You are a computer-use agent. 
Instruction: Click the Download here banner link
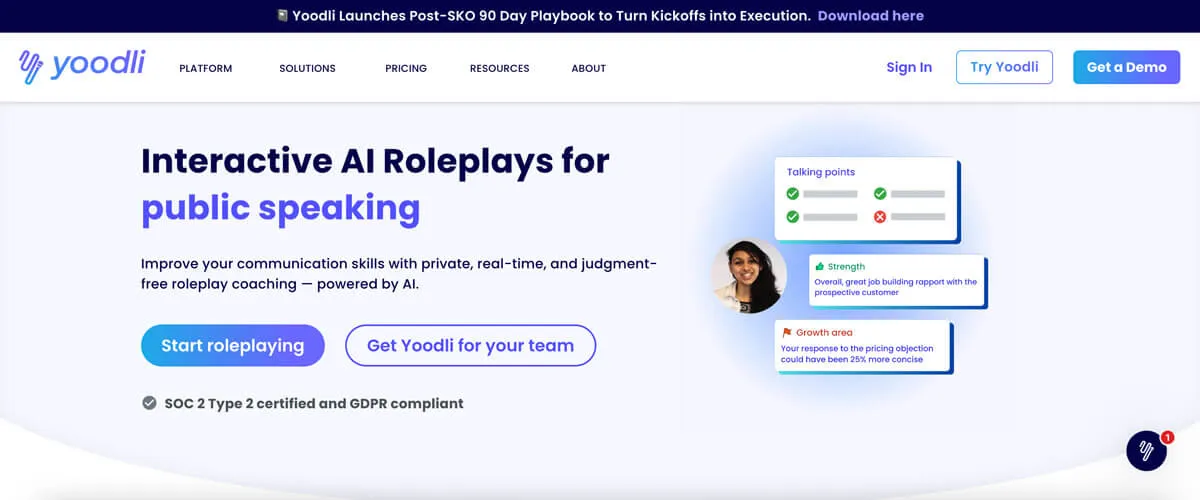871,16
